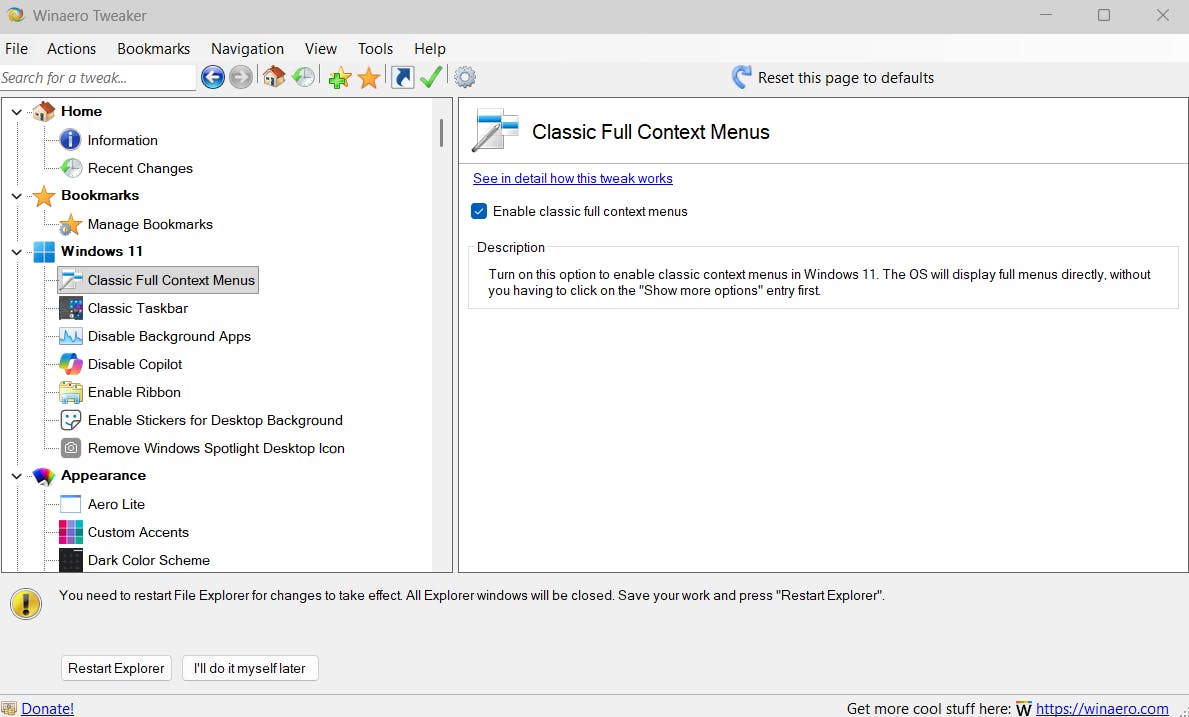The width and height of the screenshot is (1189, 717).
Task: Click the Classic Taskbar icon
Action: pyautogui.click(x=71, y=308)
